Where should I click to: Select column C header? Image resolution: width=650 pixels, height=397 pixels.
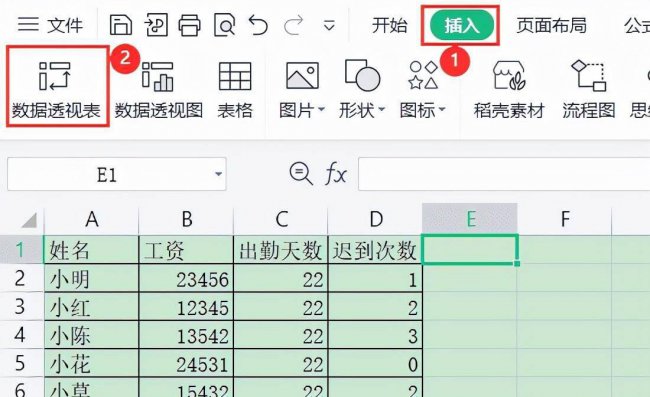tap(281, 219)
